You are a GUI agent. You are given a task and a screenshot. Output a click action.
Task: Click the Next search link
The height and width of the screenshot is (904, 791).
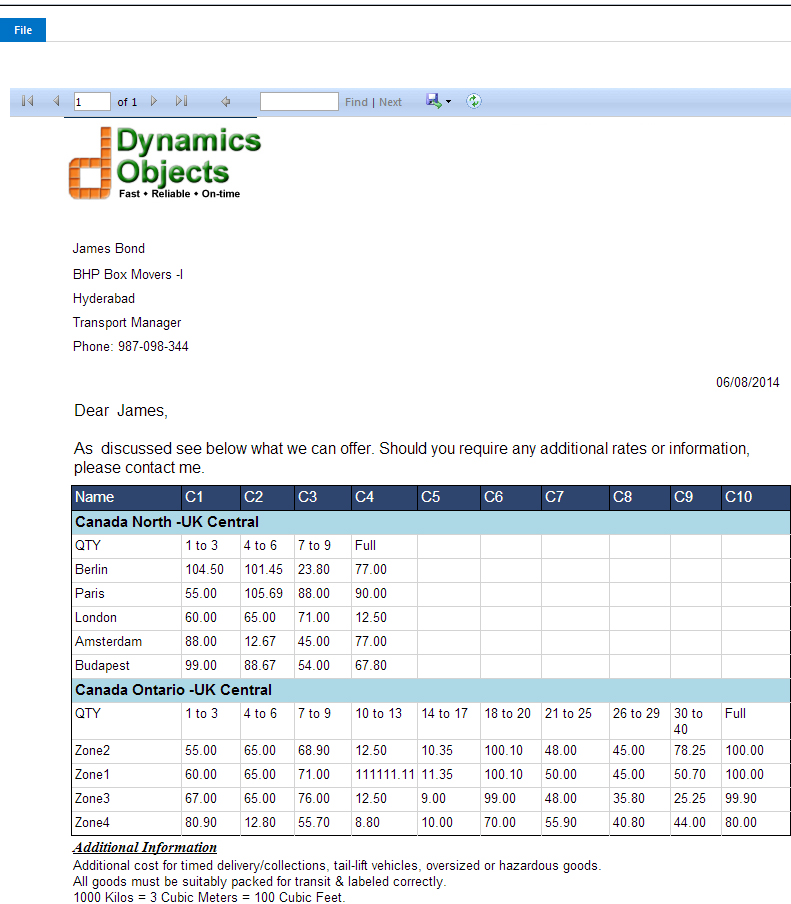[x=390, y=102]
